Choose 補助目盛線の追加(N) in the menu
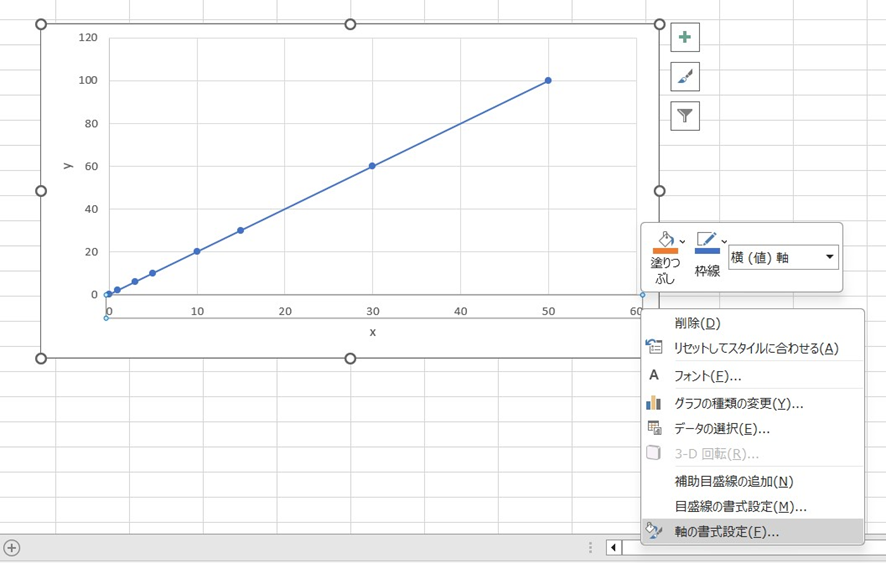Viewport: 886px width, 563px height. (733, 481)
